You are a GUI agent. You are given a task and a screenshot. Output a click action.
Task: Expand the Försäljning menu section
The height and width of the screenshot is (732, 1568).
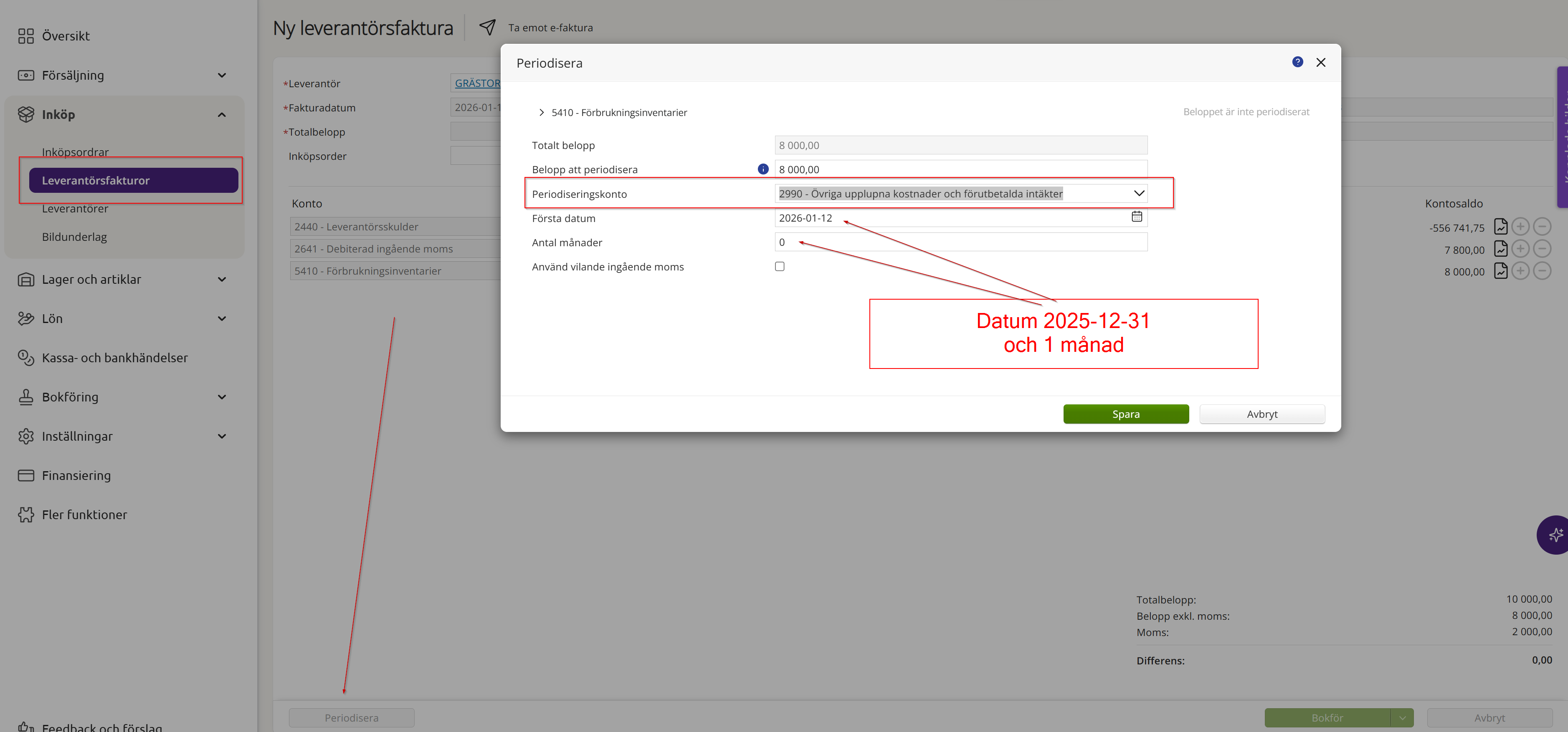pos(222,76)
